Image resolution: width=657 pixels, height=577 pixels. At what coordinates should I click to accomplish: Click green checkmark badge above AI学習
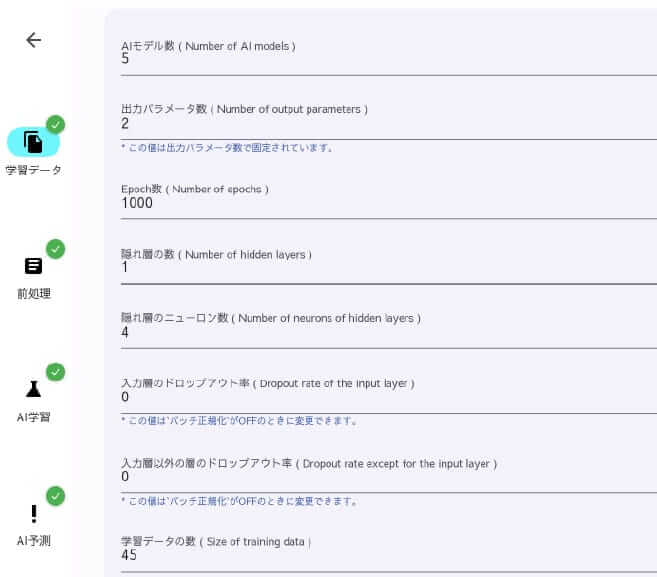(x=55, y=372)
